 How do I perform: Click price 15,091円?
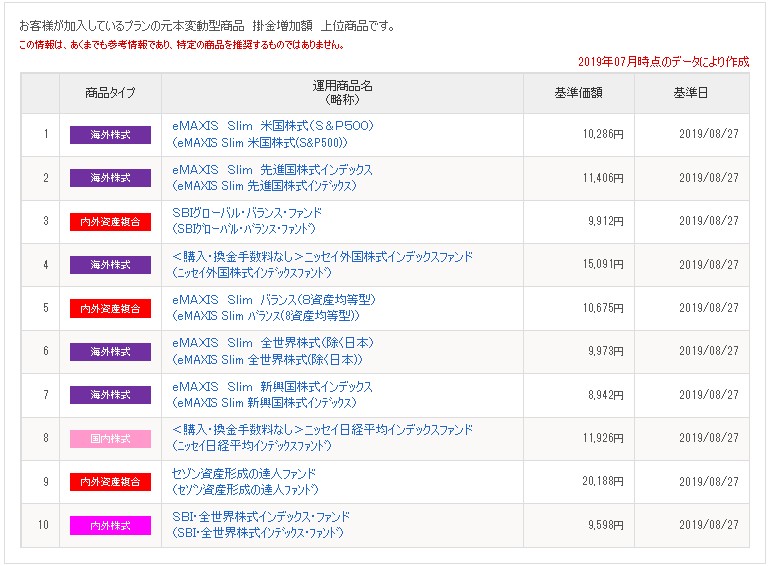tap(603, 264)
